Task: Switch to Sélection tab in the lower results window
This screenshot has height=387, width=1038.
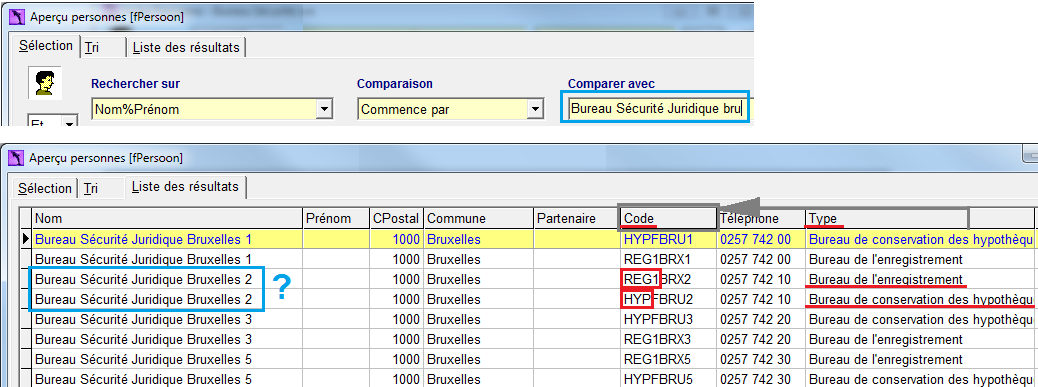Action: [x=44, y=189]
